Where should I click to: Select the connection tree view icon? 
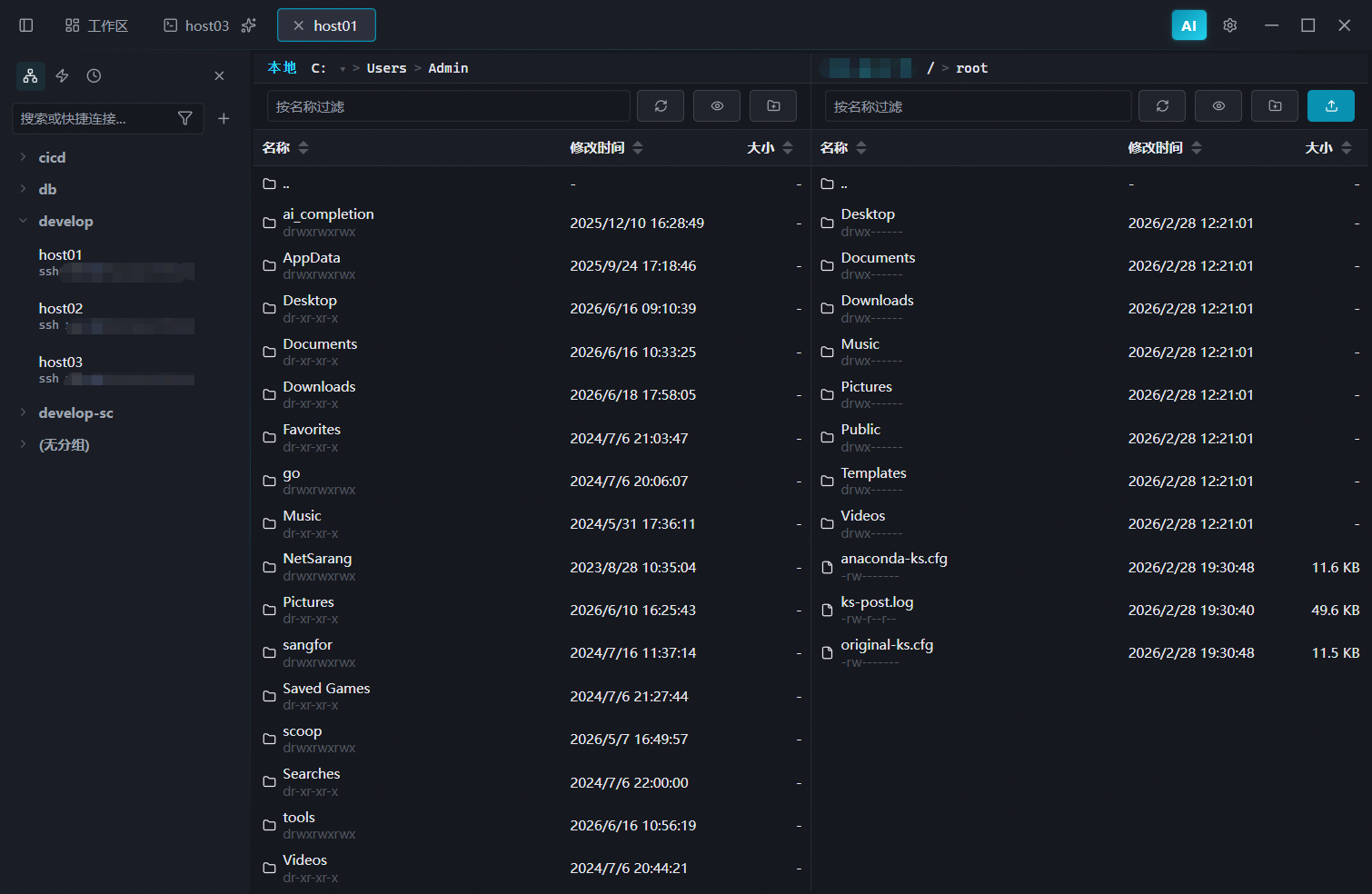tap(31, 75)
